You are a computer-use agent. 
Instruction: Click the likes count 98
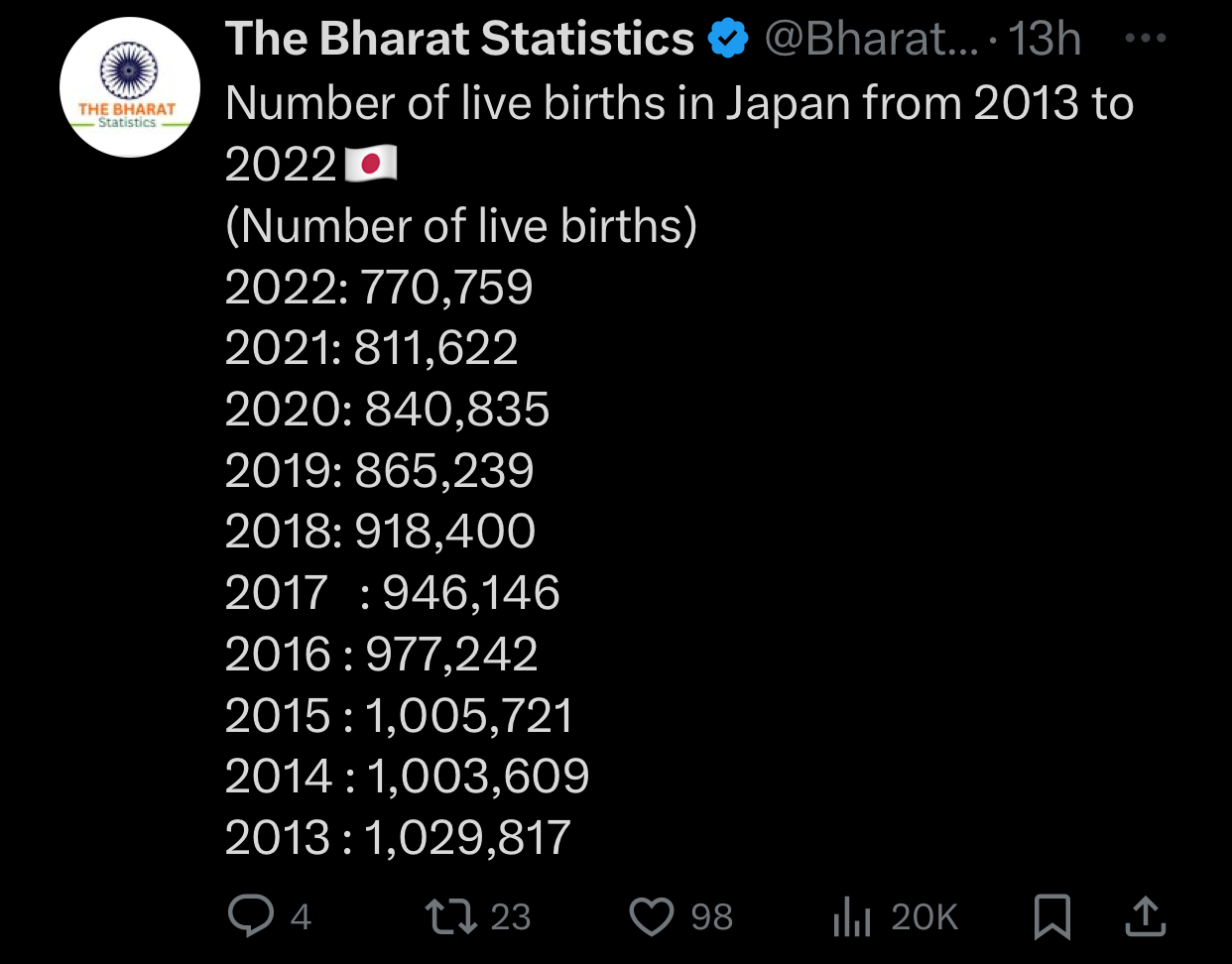coord(712,916)
